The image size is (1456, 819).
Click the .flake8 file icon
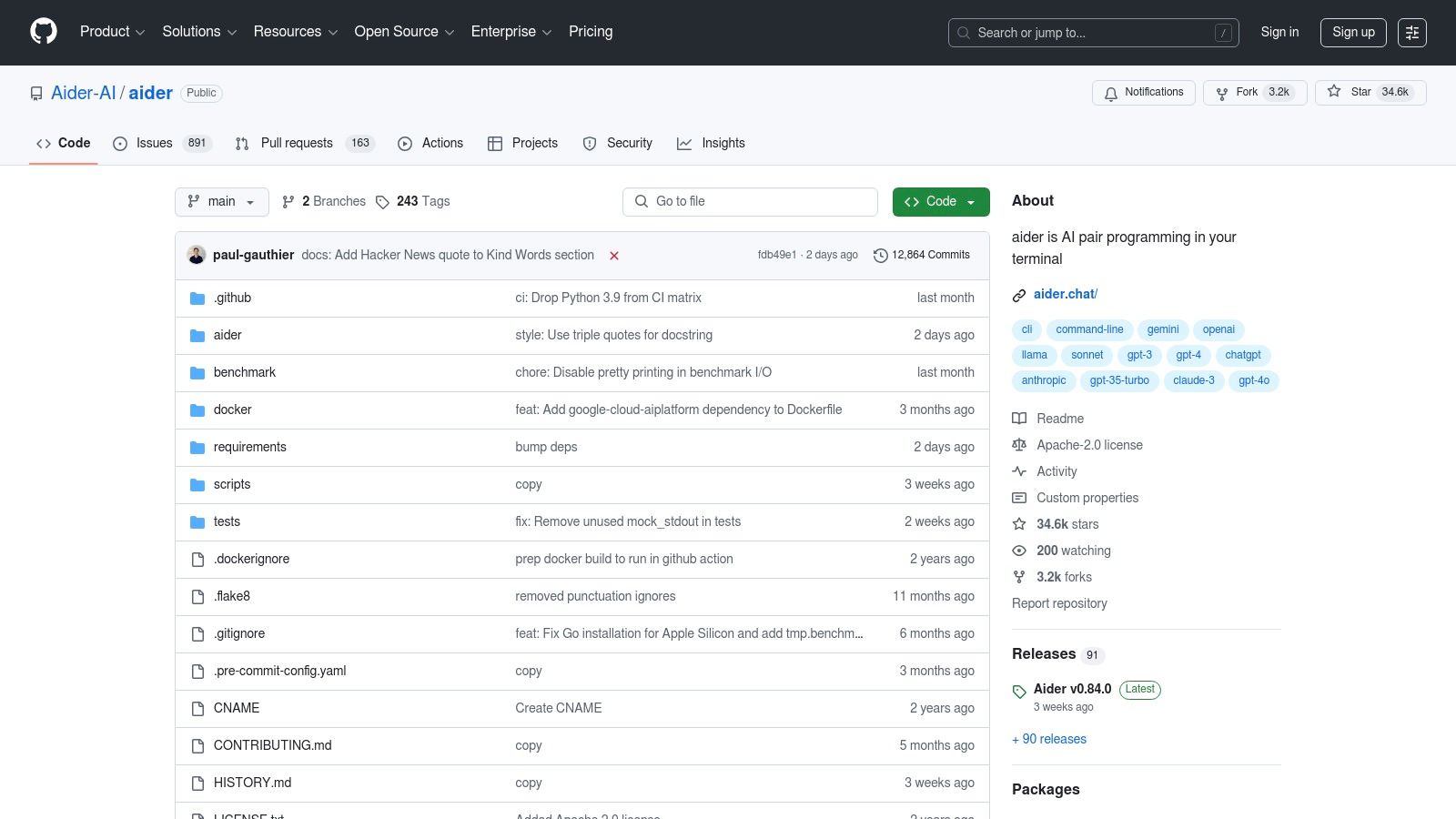197,597
